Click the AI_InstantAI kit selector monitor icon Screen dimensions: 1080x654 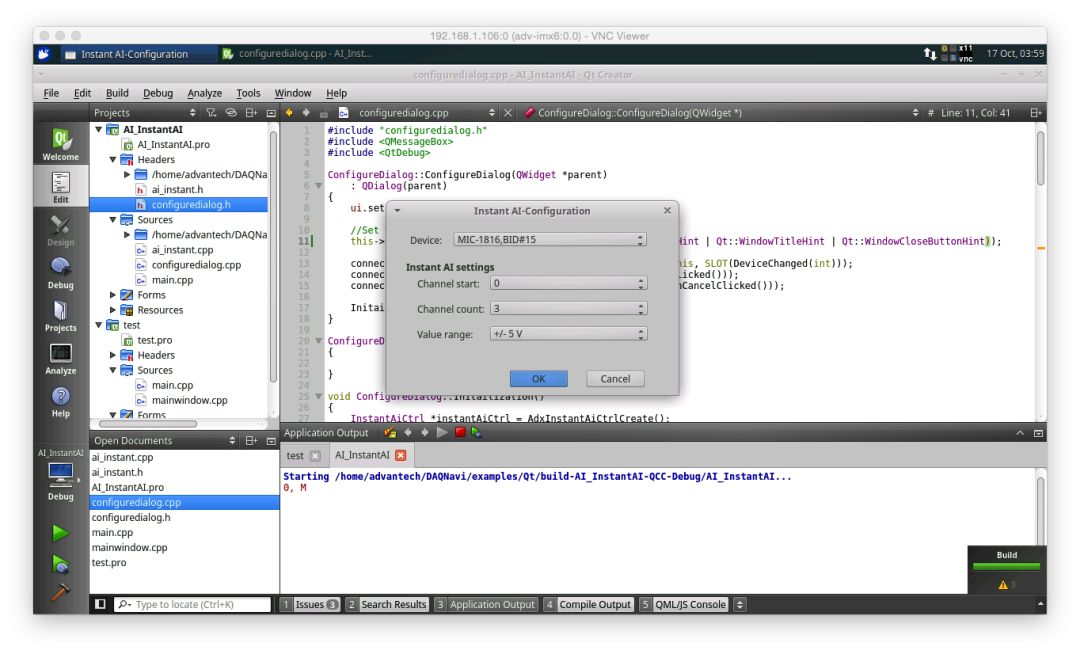[61, 474]
